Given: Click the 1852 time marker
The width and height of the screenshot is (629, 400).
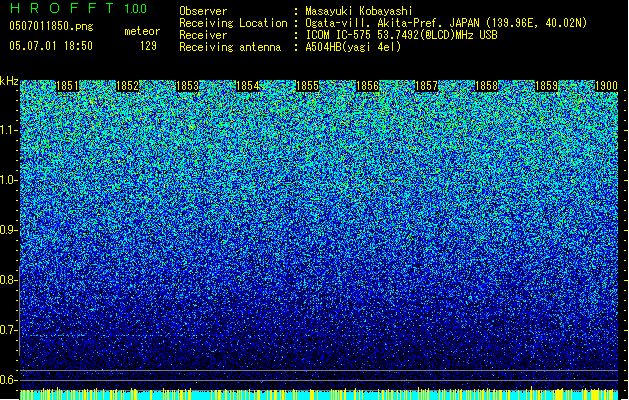Looking at the screenshot, I should 127,86.
